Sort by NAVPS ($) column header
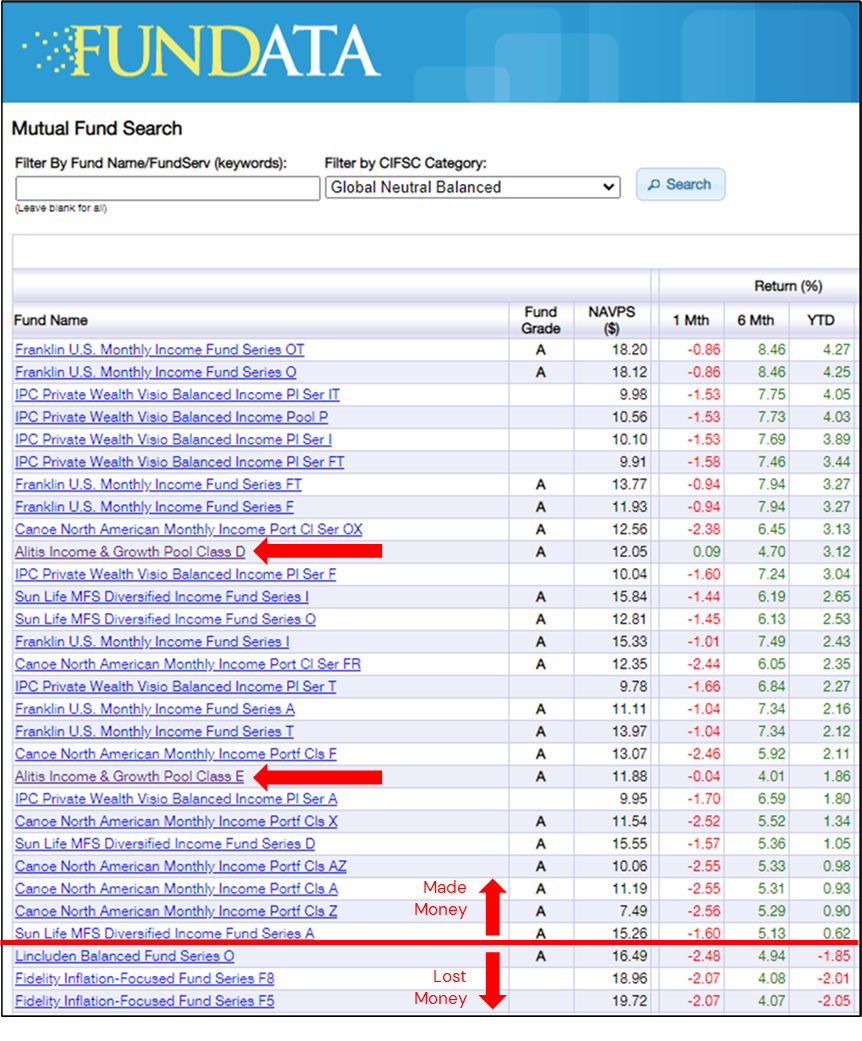This screenshot has height=1041, width=862. click(612, 320)
